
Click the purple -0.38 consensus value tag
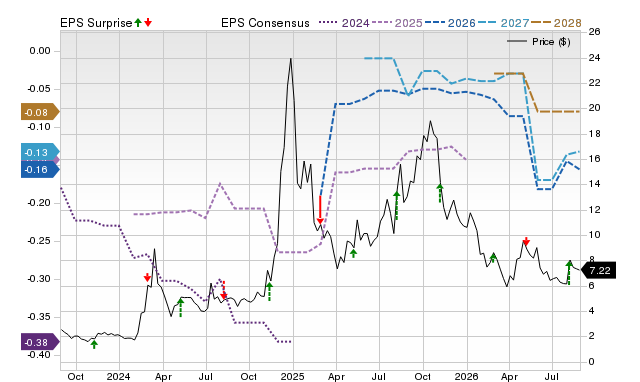coord(40,342)
